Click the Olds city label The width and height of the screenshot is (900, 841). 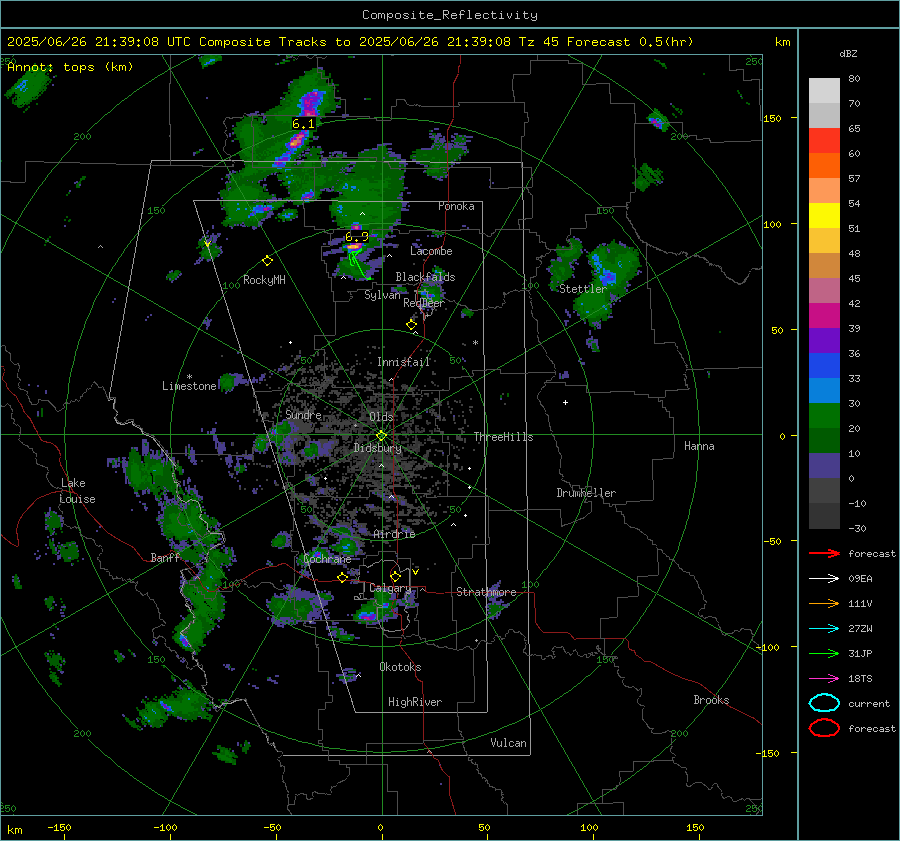click(x=381, y=417)
